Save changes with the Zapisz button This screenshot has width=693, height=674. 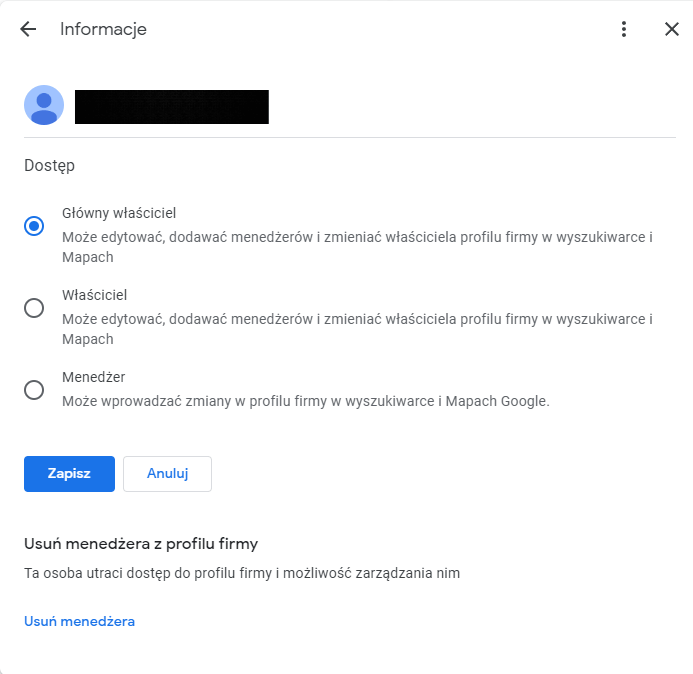tap(69, 474)
